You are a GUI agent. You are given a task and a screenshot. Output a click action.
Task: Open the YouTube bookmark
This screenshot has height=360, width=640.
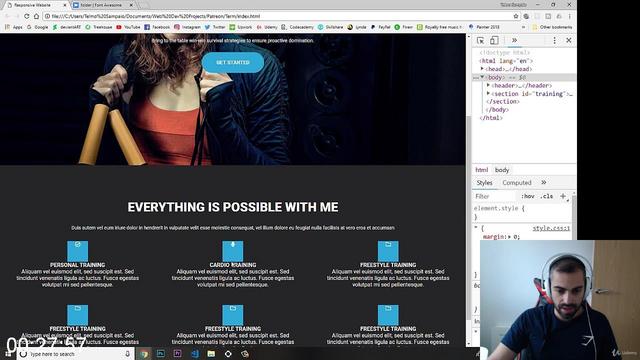click(x=128, y=27)
